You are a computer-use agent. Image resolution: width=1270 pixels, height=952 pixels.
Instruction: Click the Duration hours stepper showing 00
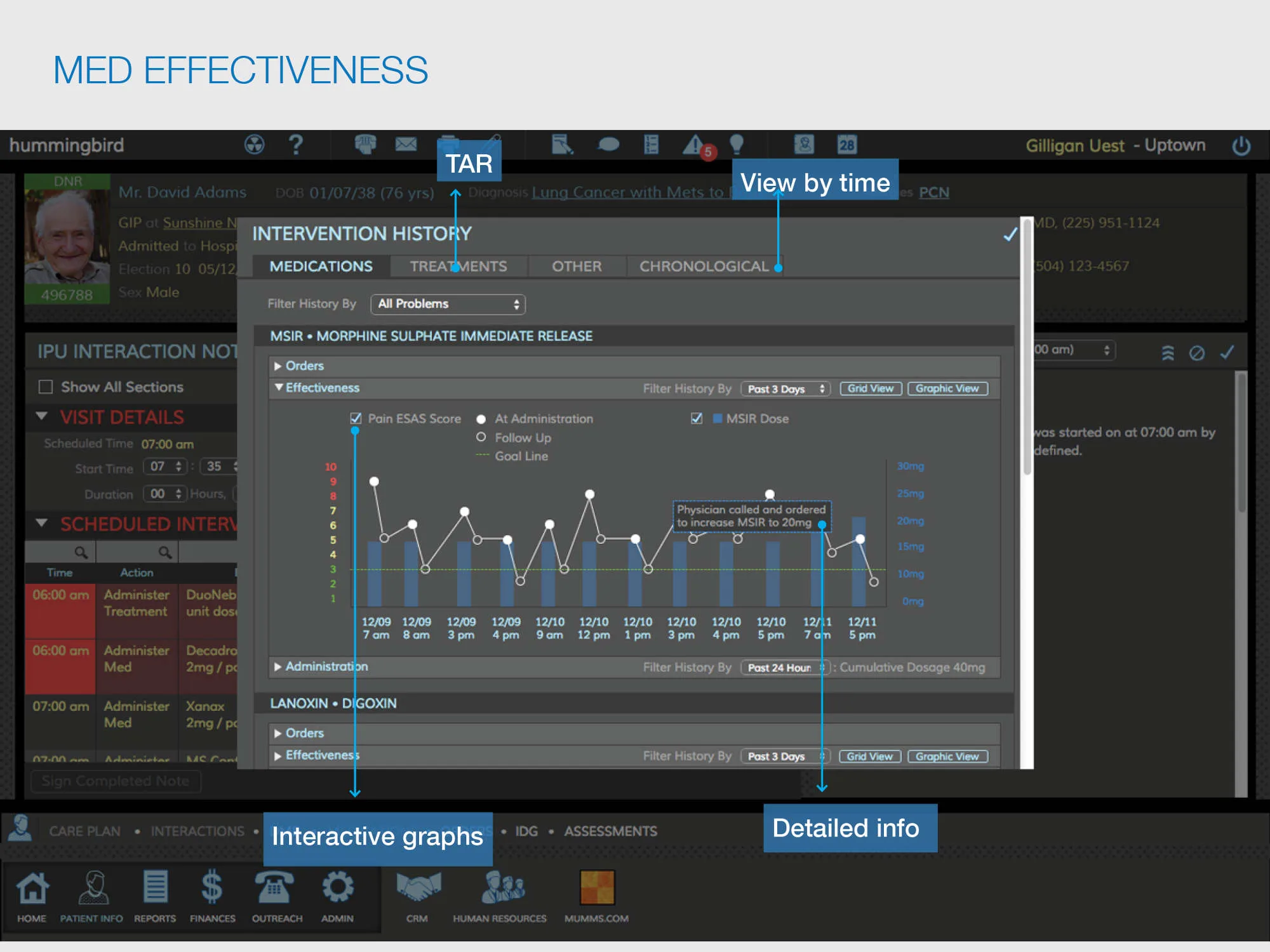166,494
